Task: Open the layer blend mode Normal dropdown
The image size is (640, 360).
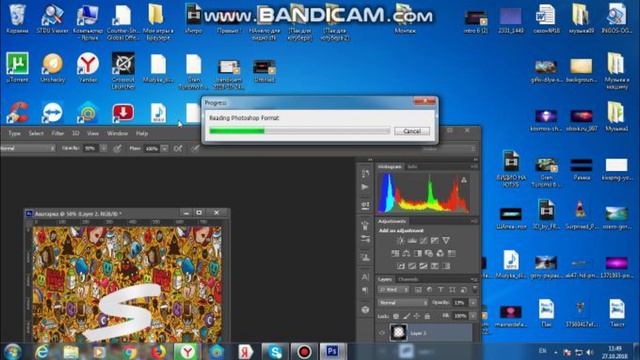Action: pyautogui.click(x=403, y=303)
